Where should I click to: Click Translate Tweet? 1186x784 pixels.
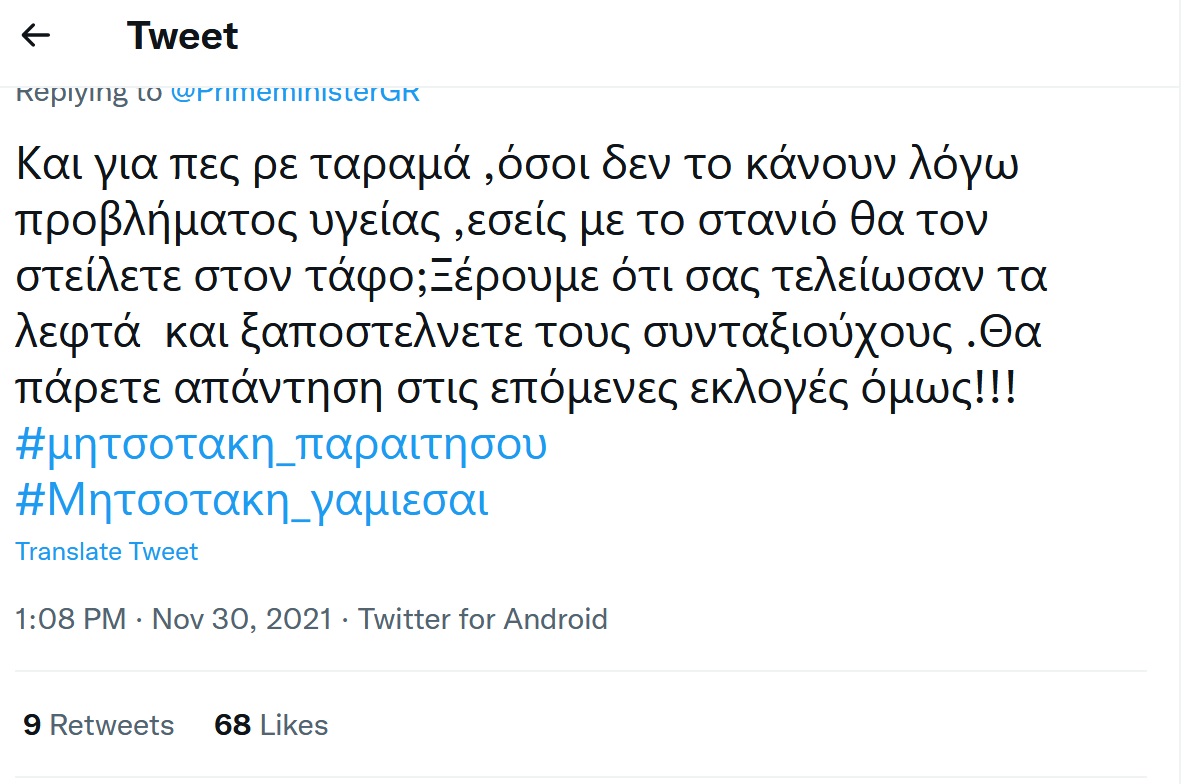click(x=107, y=552)
